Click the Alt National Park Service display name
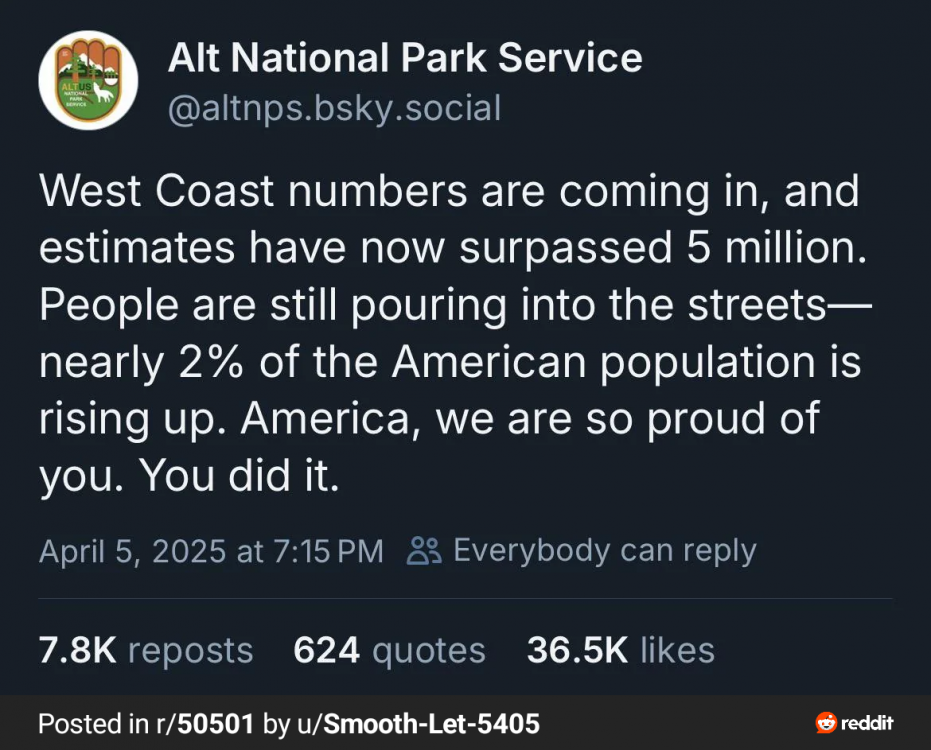 [405, 58]
